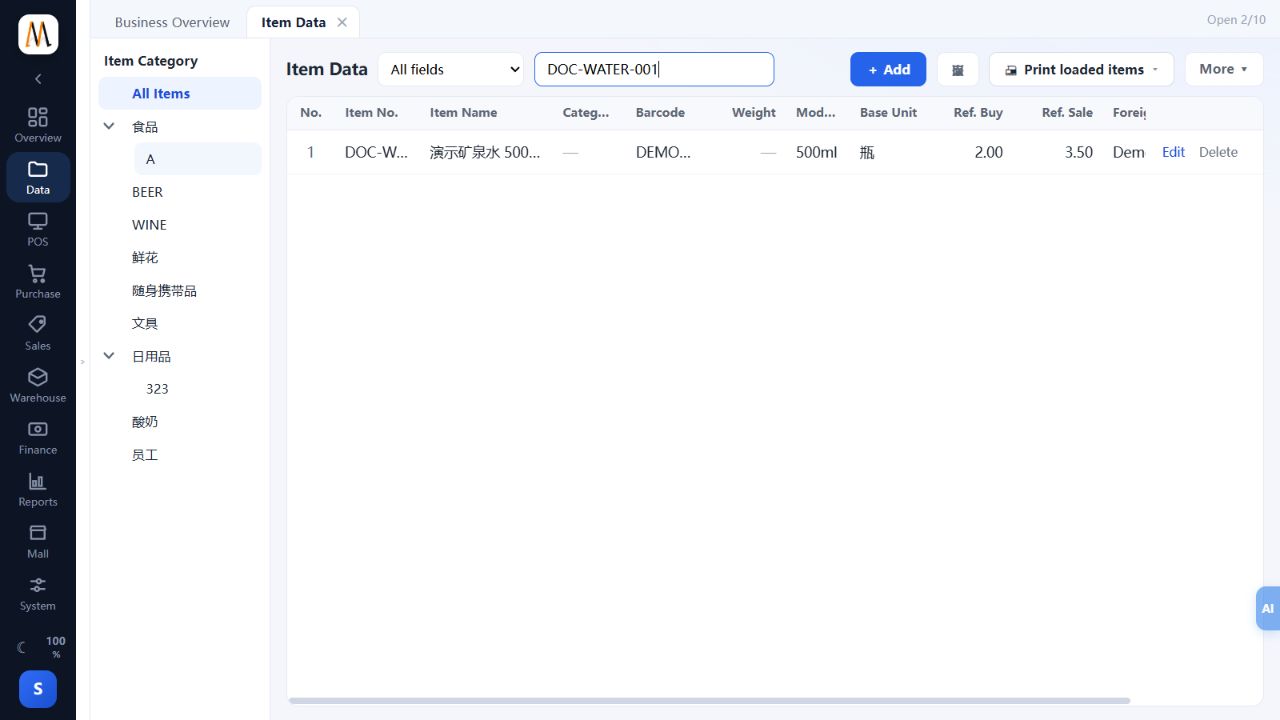Go to the Finance module
This screenshot has width=1280, height=720.
[x=38, y=437]
